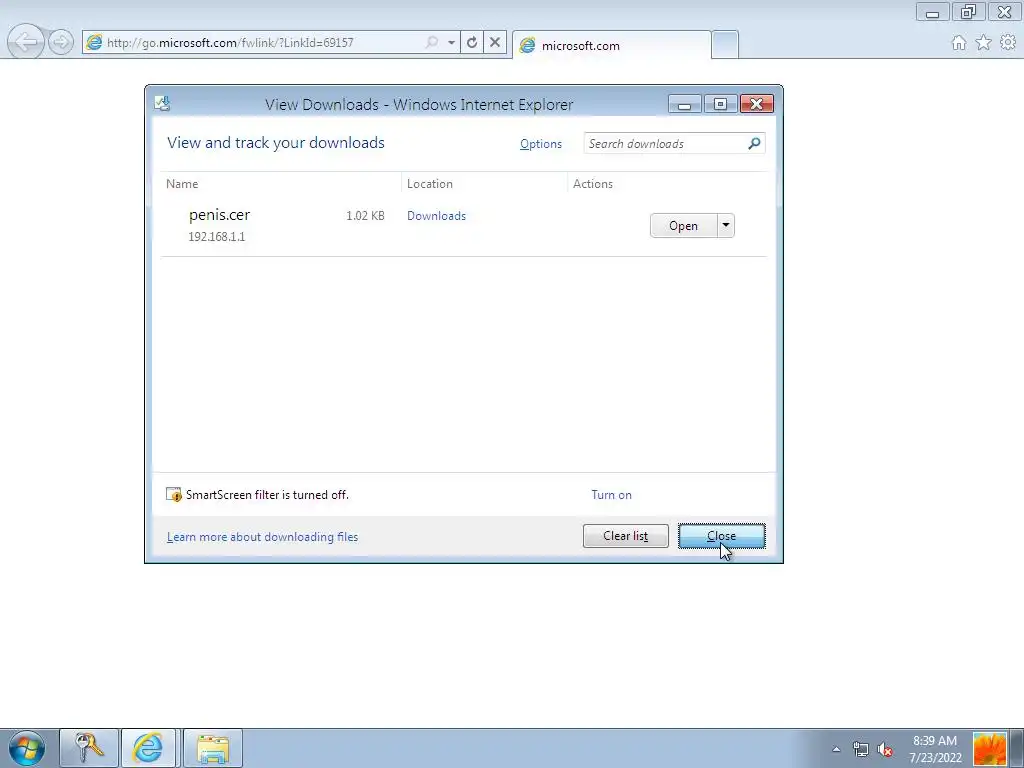Screen dimensions: 1024x768
Task: Click the Open button for the download
Action: (x=683, y=225)
